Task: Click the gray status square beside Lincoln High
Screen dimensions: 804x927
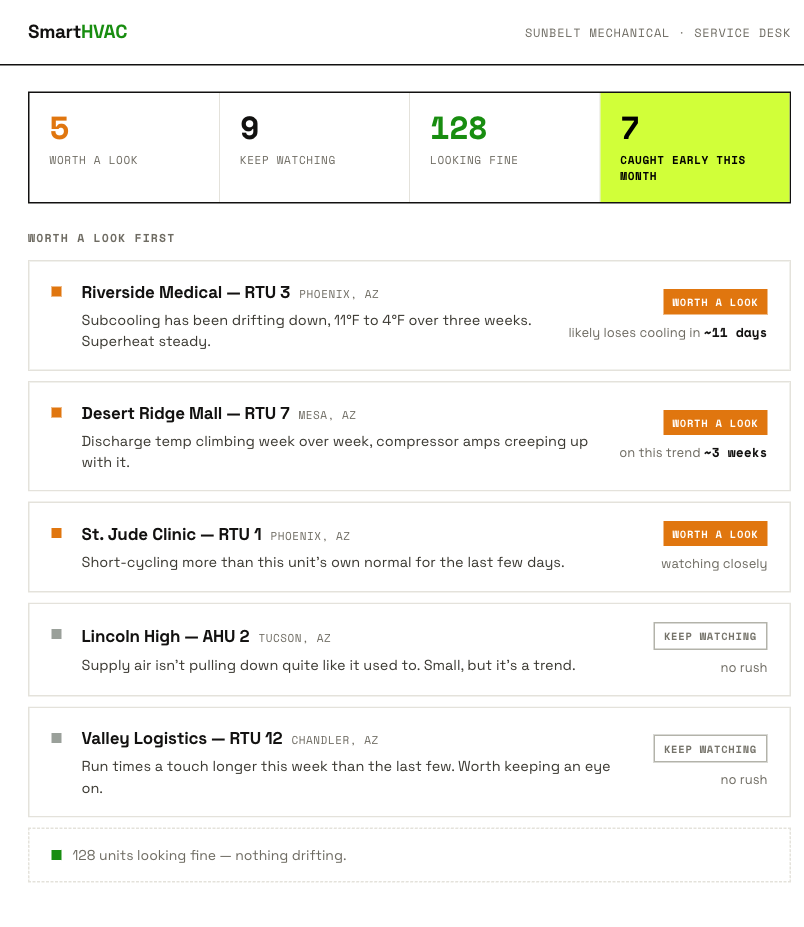Action: pos(57,634)
